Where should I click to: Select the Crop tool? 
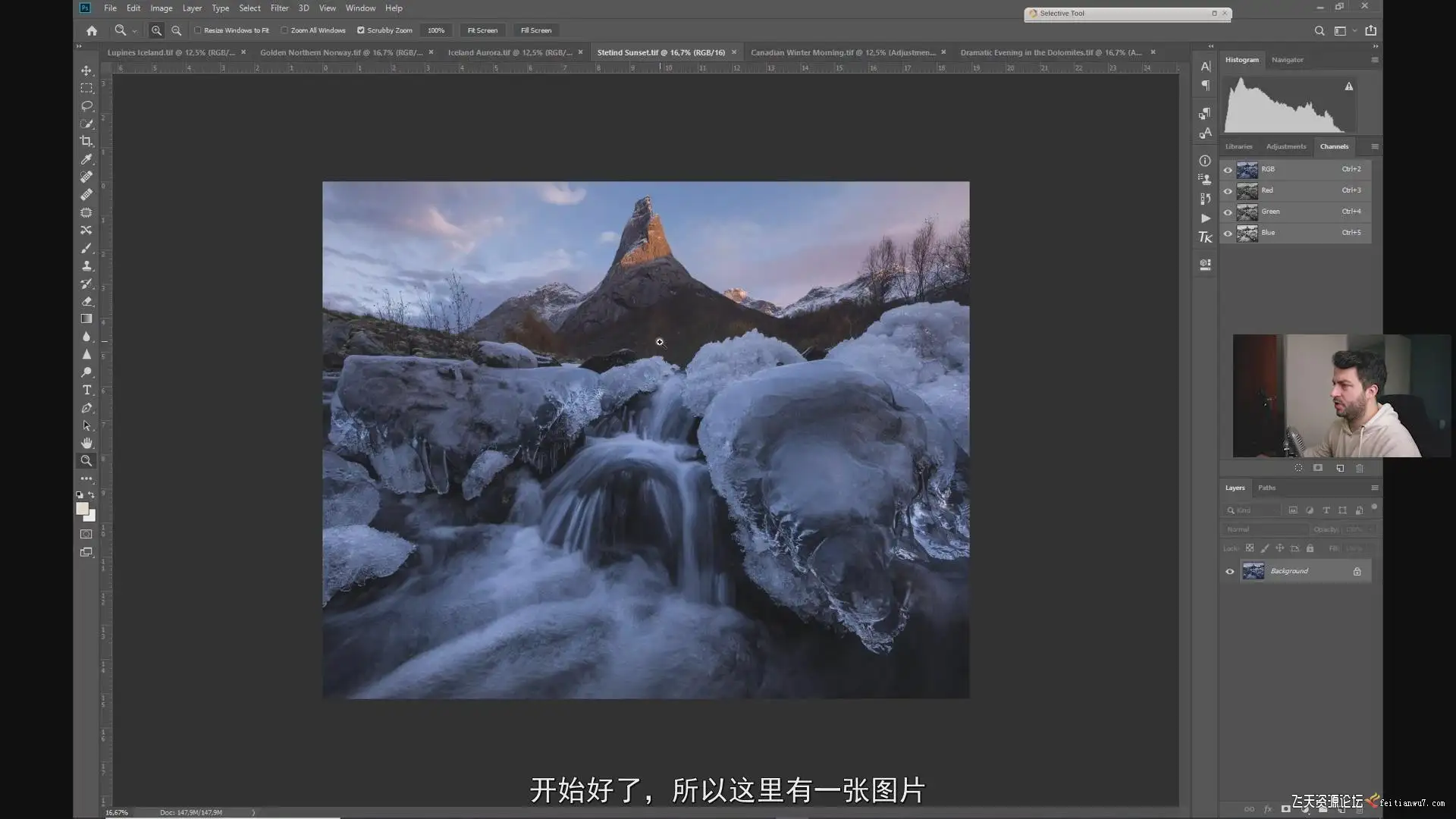click(86, 141)
